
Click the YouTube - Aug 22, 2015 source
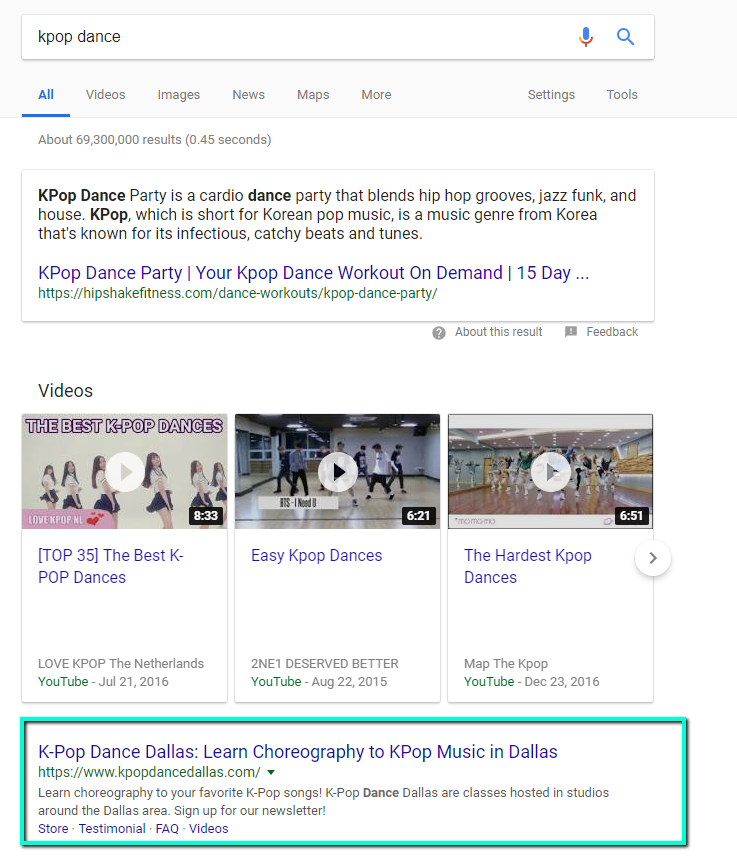[x=319, y=682]
